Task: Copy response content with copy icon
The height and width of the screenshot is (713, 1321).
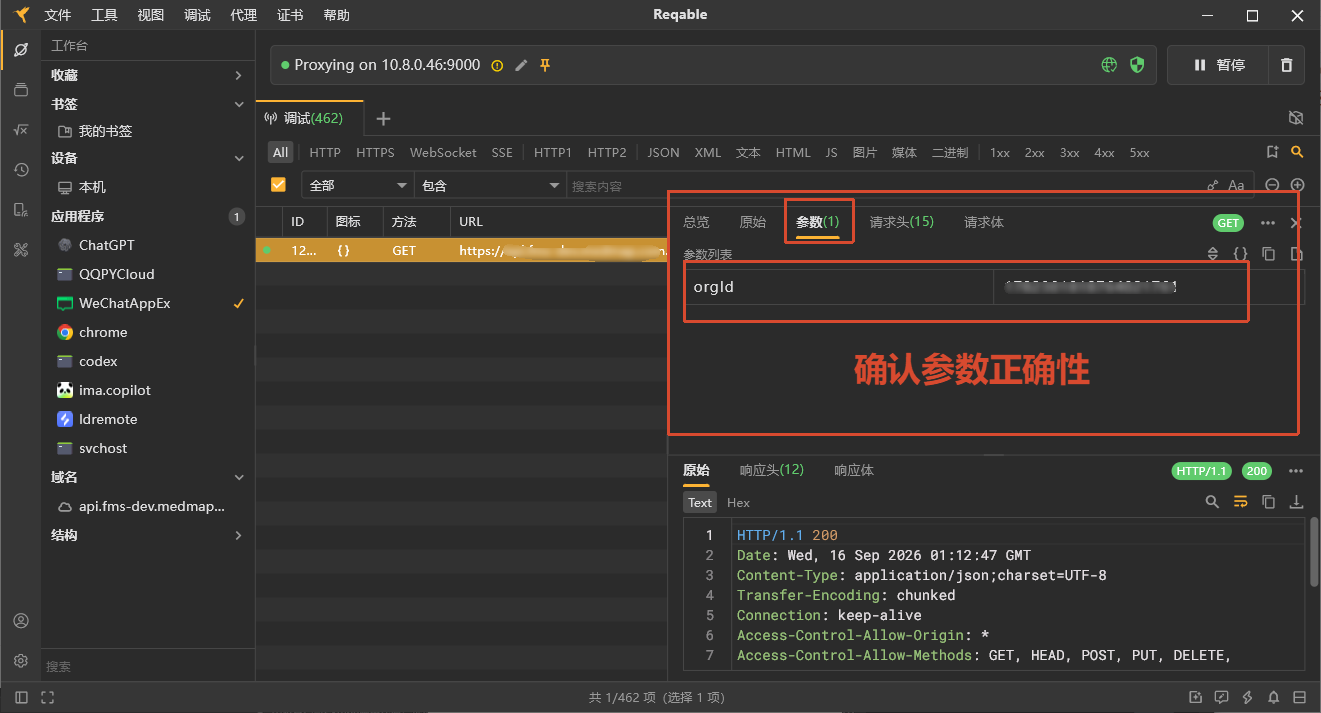Action: point(1268,502)
